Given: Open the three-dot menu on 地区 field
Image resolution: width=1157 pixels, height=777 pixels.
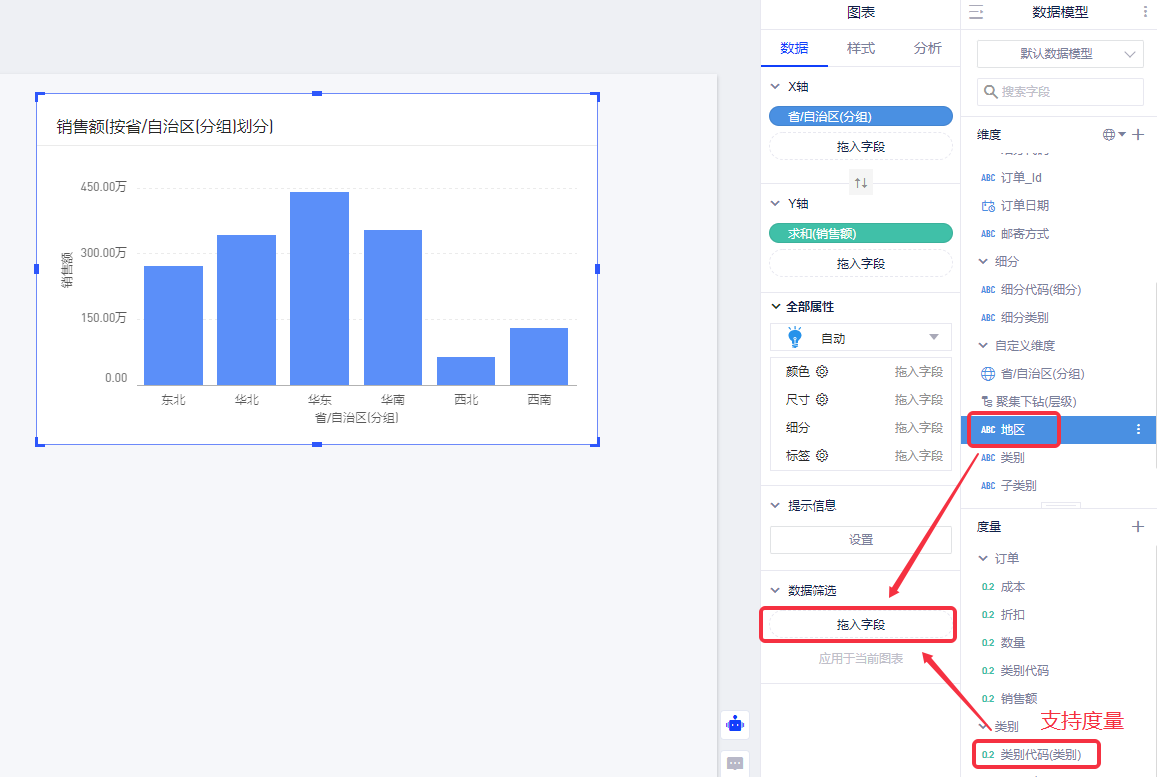Looking at the screenshot, I should (x=1138, y=430).
